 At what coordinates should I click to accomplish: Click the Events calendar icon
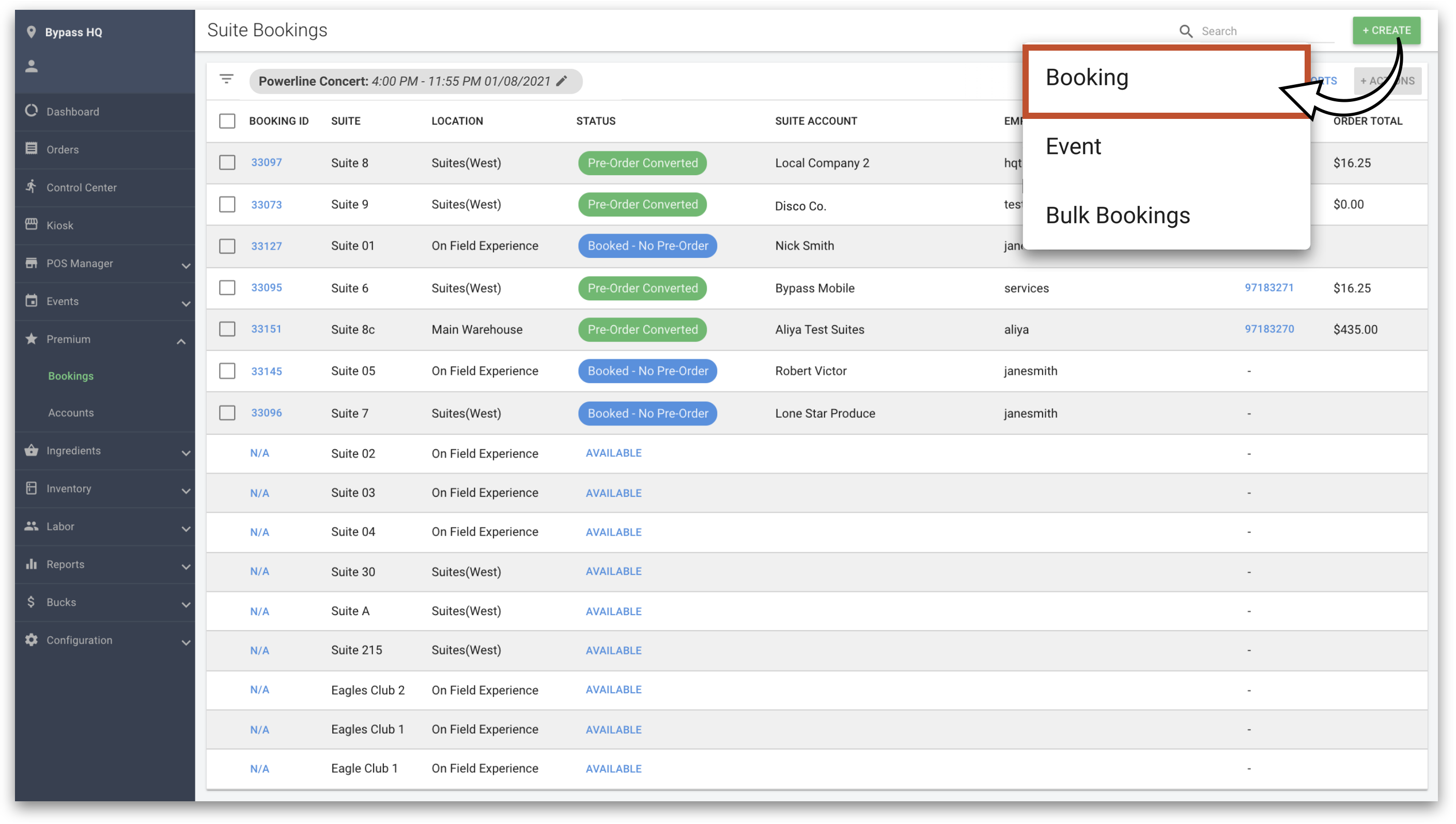(32, 300)
